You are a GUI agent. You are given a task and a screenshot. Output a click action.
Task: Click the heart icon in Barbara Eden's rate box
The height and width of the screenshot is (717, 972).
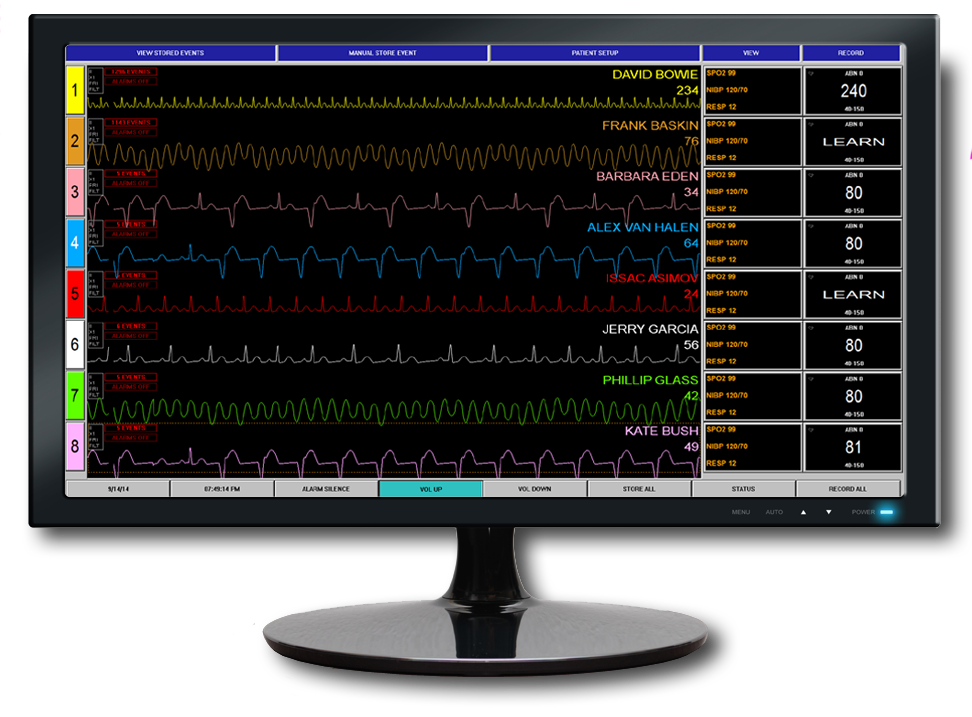(x=811, y=175)
